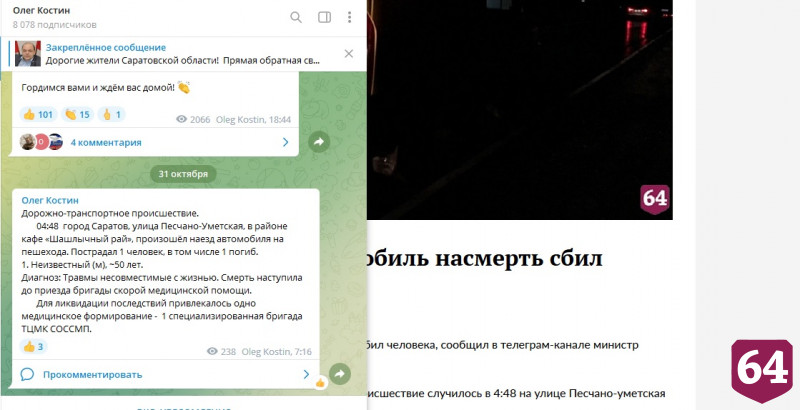Share the 7:16 post via forward arrow
This screenshot has width=800, height=410.
340,374
